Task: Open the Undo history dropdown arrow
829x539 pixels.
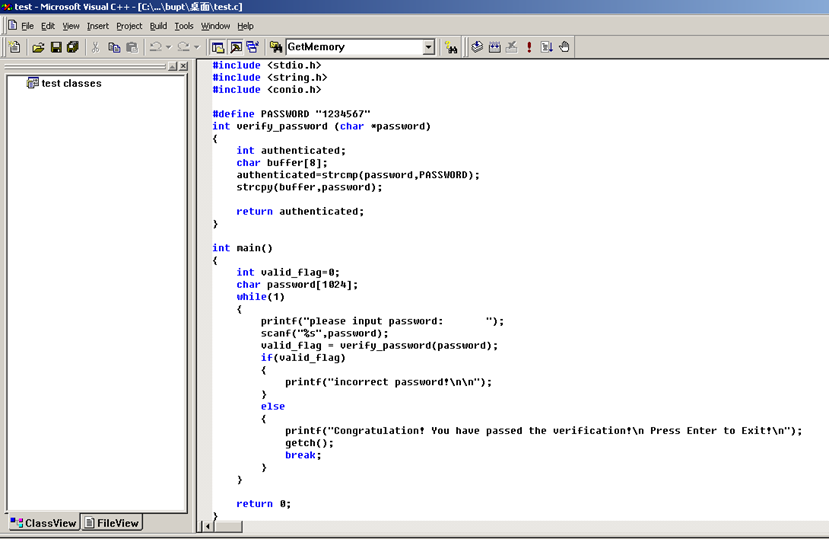Action: point(168,47)
